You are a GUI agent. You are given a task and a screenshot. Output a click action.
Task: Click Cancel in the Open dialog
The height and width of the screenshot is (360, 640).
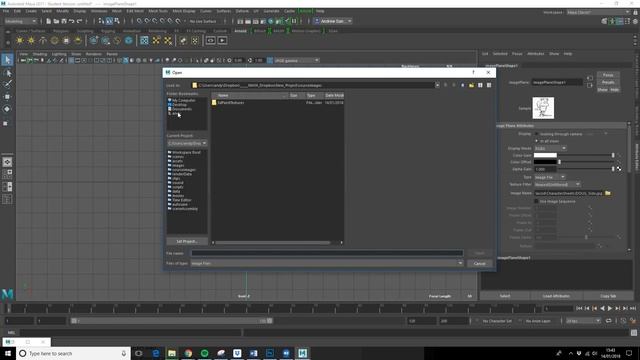[x=480, y=264]
